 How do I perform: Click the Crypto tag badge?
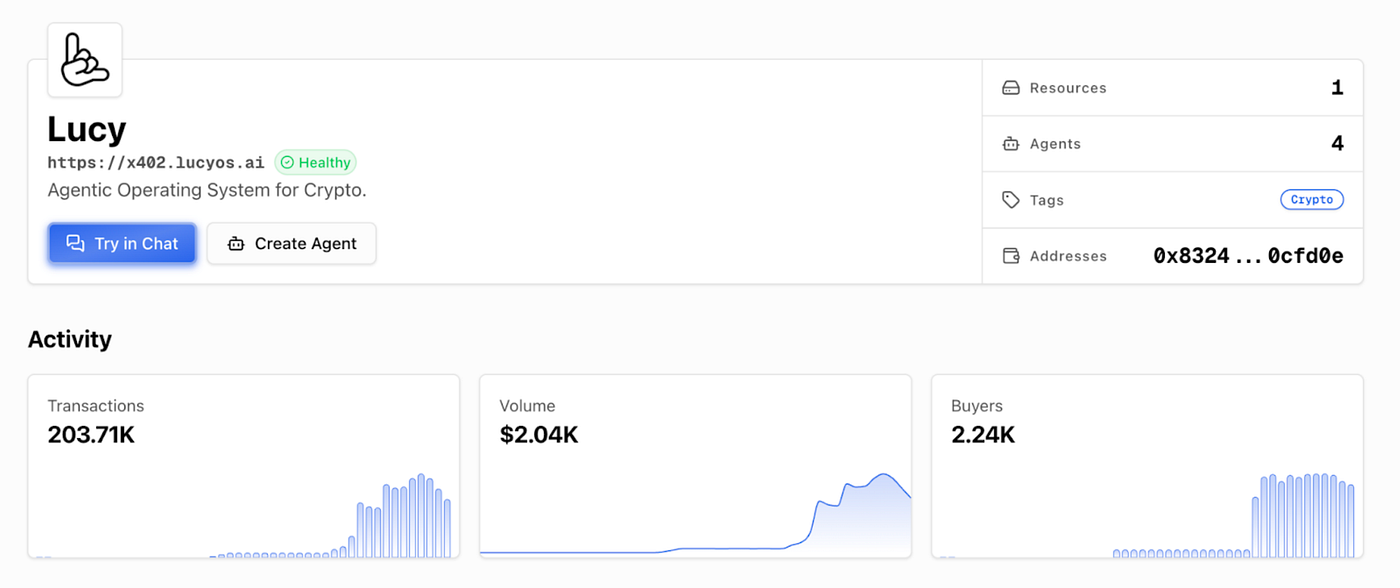1312,200
